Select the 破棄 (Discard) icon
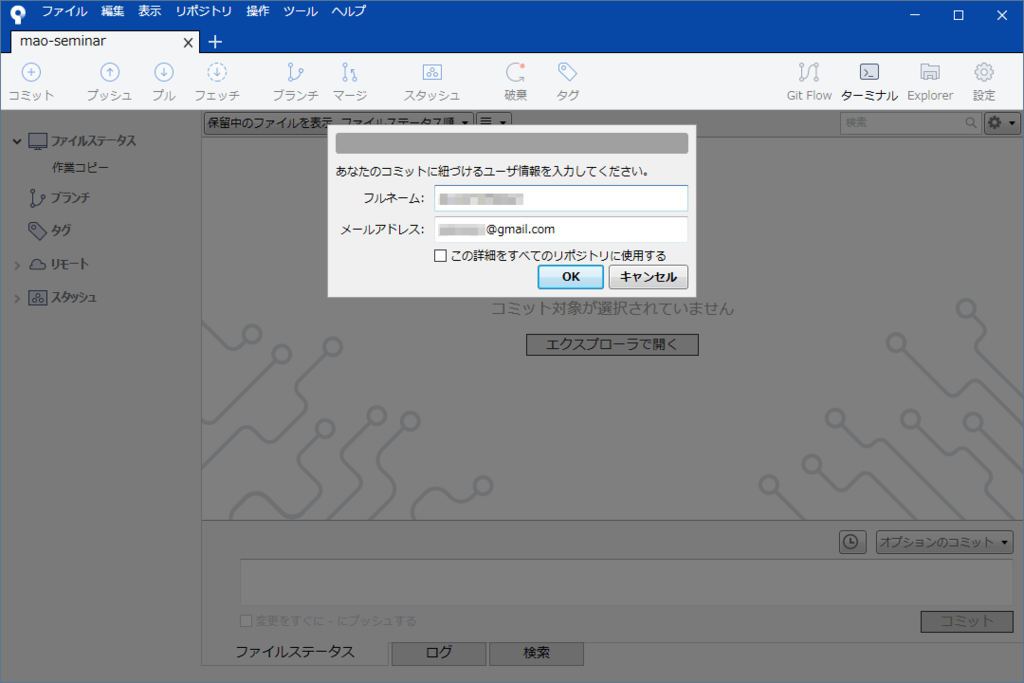The height and width of the screenshot is (683, 1024). 515,80
